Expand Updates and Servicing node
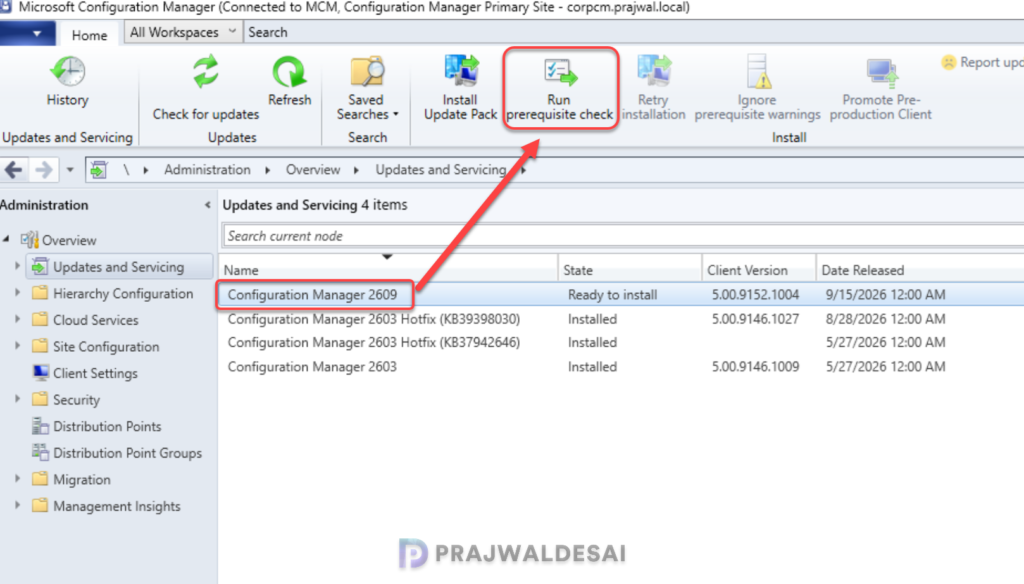This screenshot has height=584, width=1024. coord(18,267)
